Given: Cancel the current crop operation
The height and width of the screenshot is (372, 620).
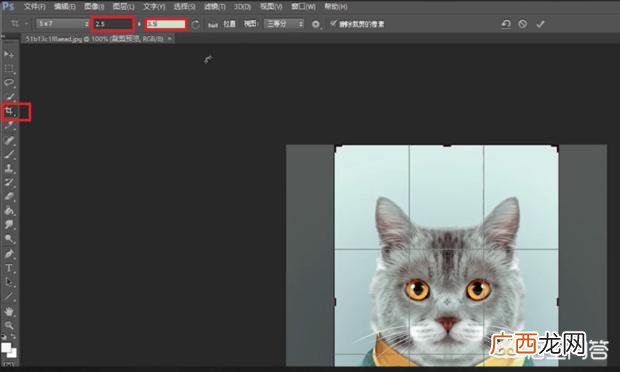Looking at the screenshot, I should (x=523, y=24).
